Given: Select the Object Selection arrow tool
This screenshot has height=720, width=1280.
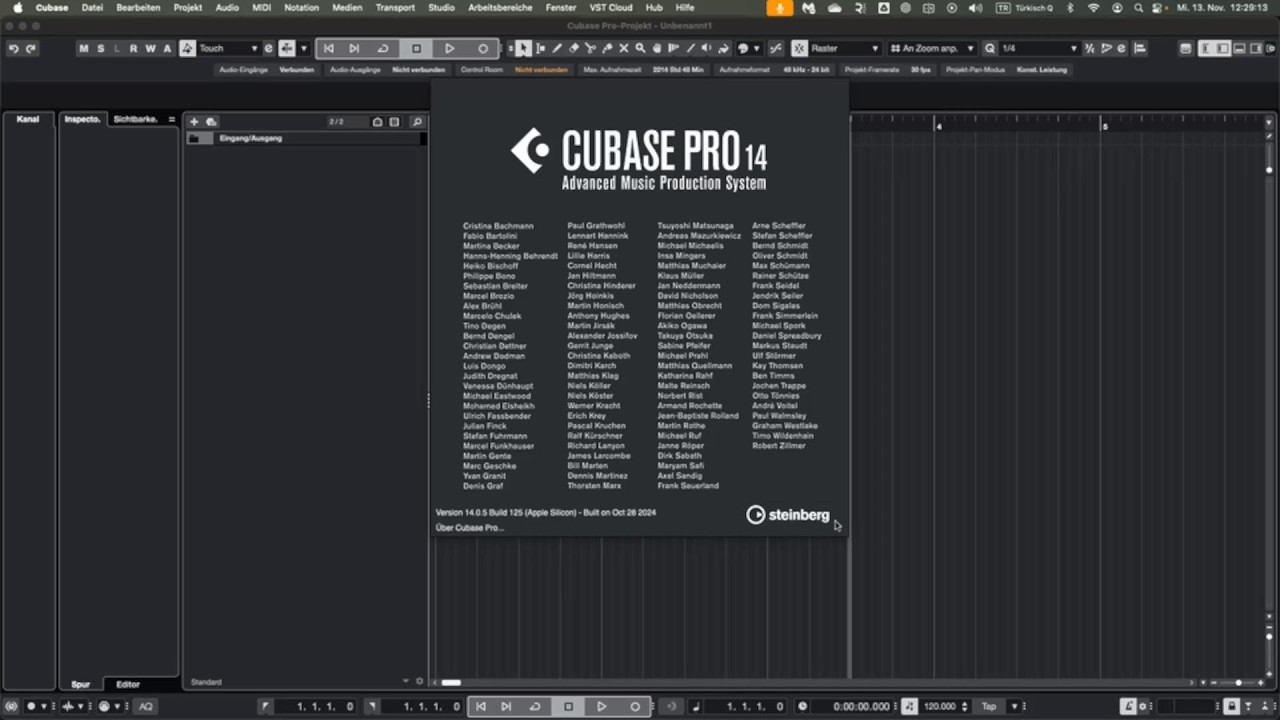Looking at the screenshot, I should [x=523, y=48].
